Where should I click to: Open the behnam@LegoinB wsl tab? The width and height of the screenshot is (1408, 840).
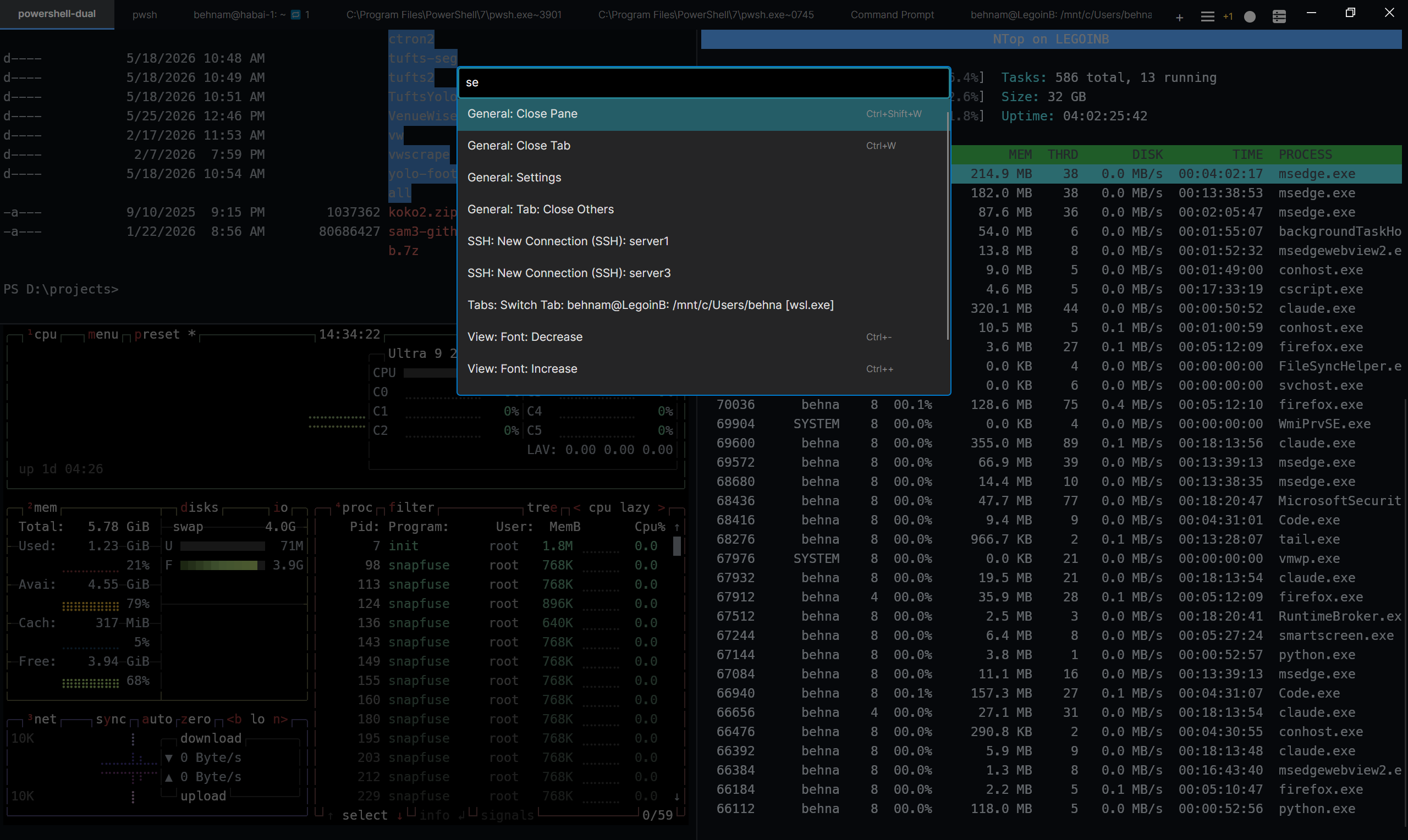[x=1060, y=15]
